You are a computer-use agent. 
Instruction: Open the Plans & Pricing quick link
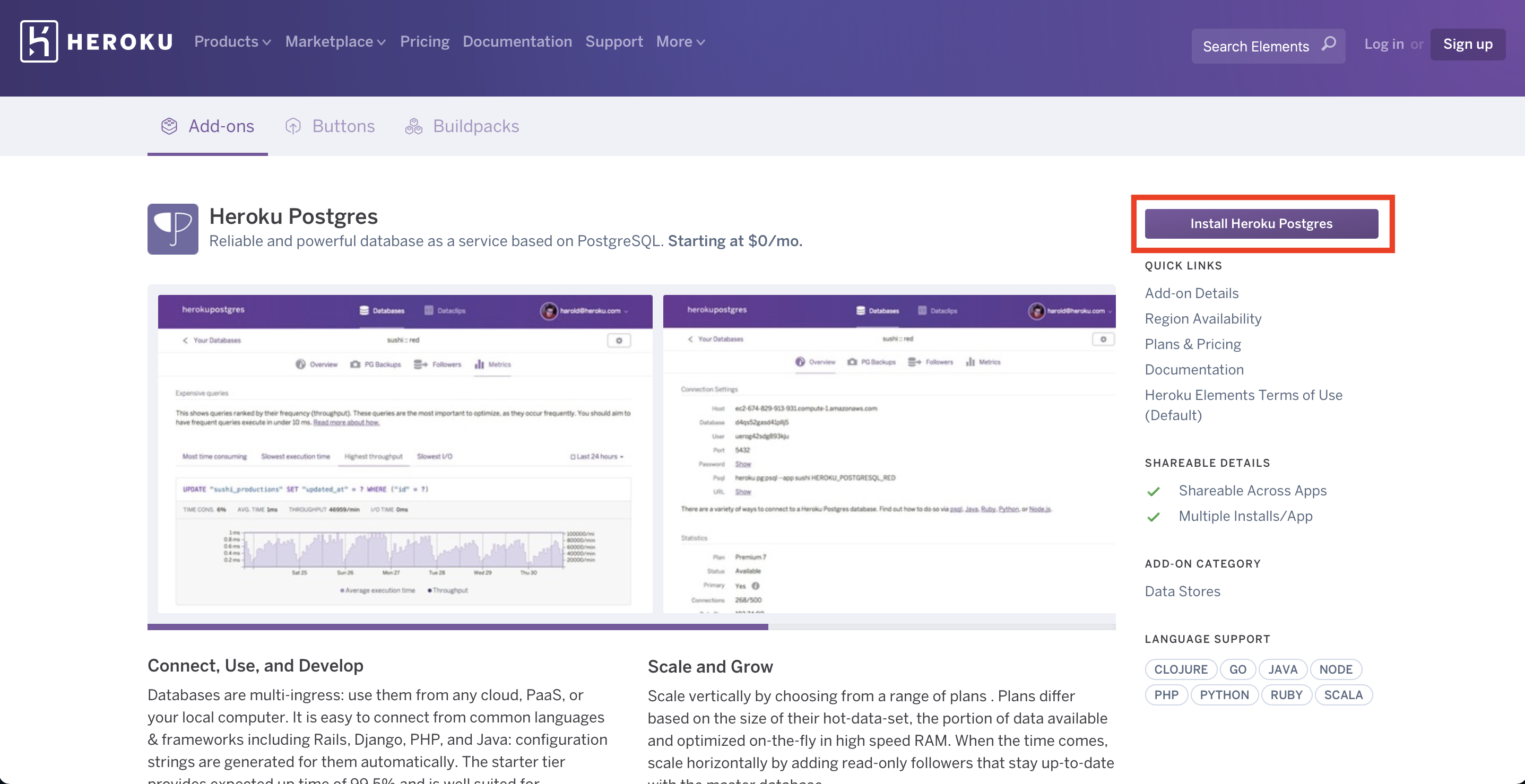pyautogui.click(x=1192, y=344)
